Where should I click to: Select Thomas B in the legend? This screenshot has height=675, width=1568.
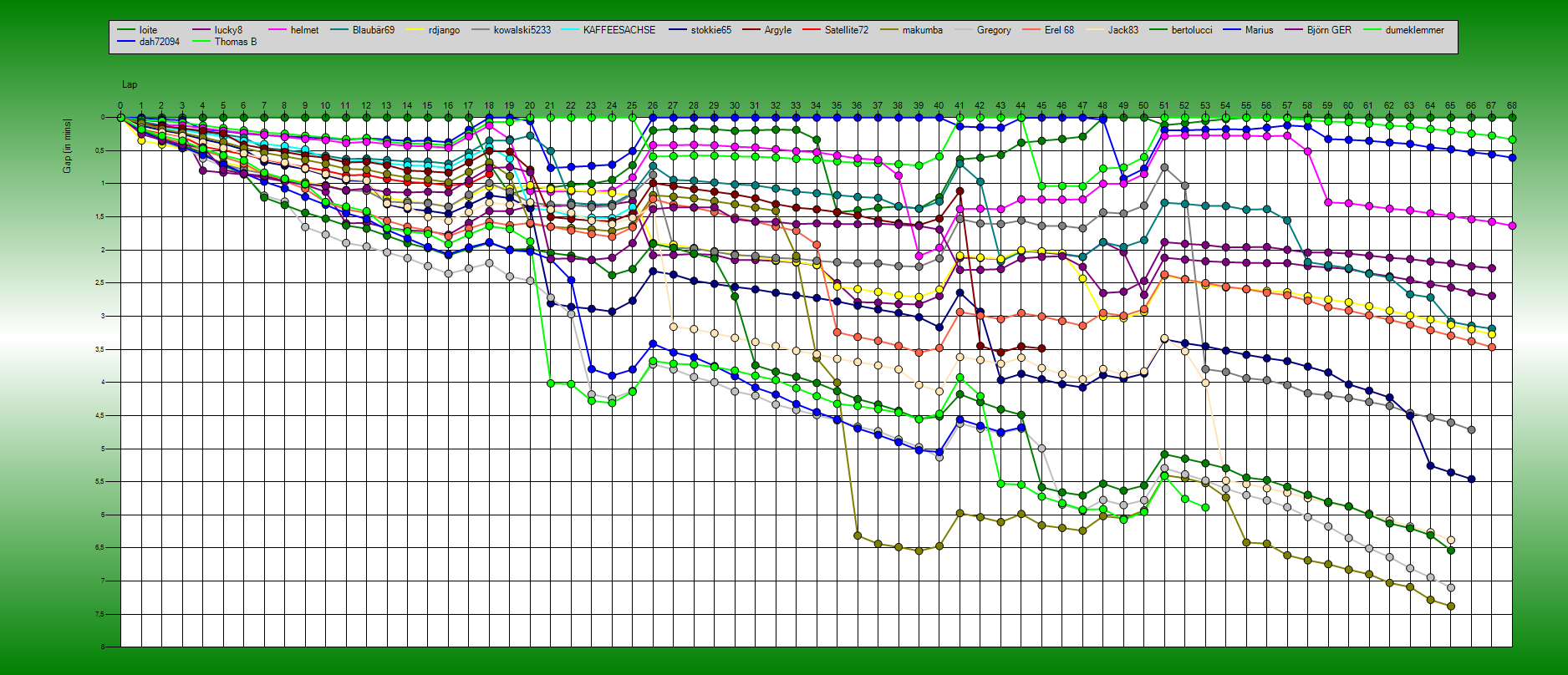point(235,42)
